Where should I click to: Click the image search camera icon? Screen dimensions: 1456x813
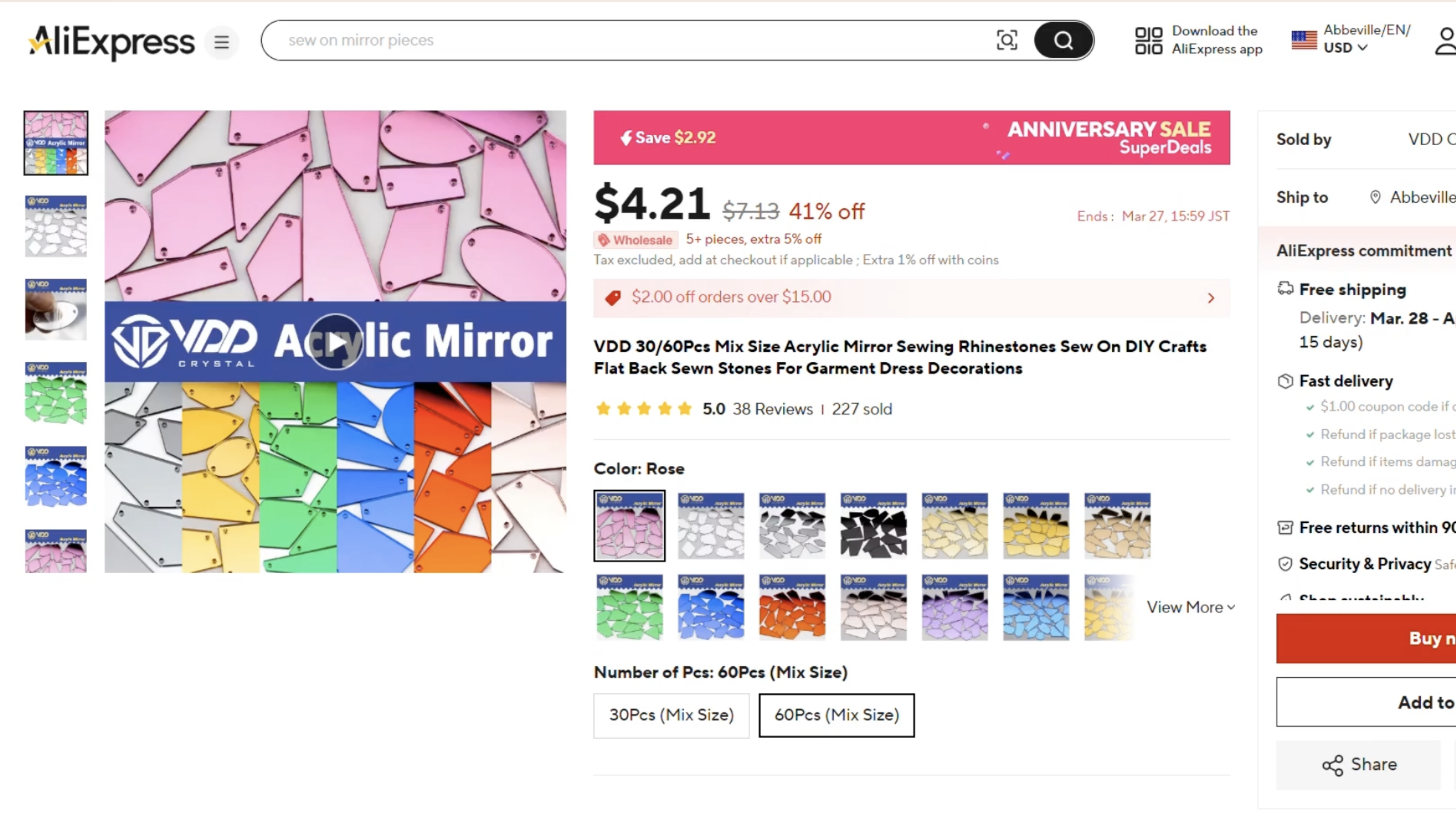[1006, 40]
